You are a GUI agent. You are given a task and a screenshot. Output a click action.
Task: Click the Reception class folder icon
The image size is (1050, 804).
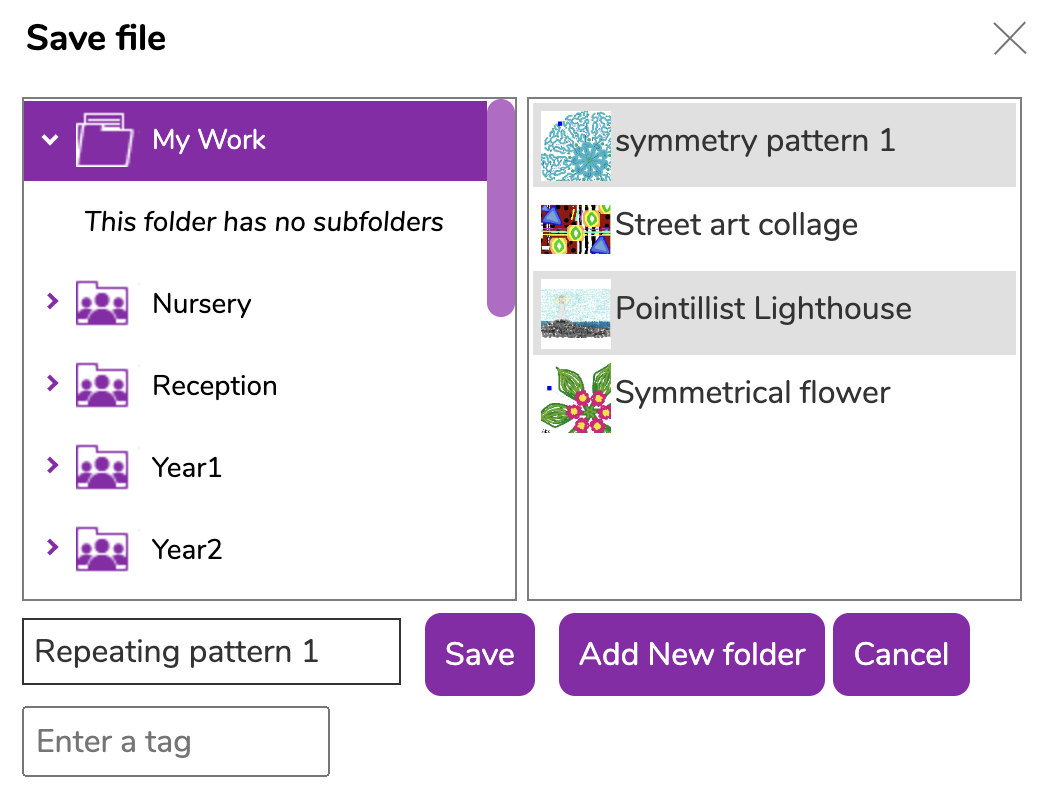[x=102, y=385]
